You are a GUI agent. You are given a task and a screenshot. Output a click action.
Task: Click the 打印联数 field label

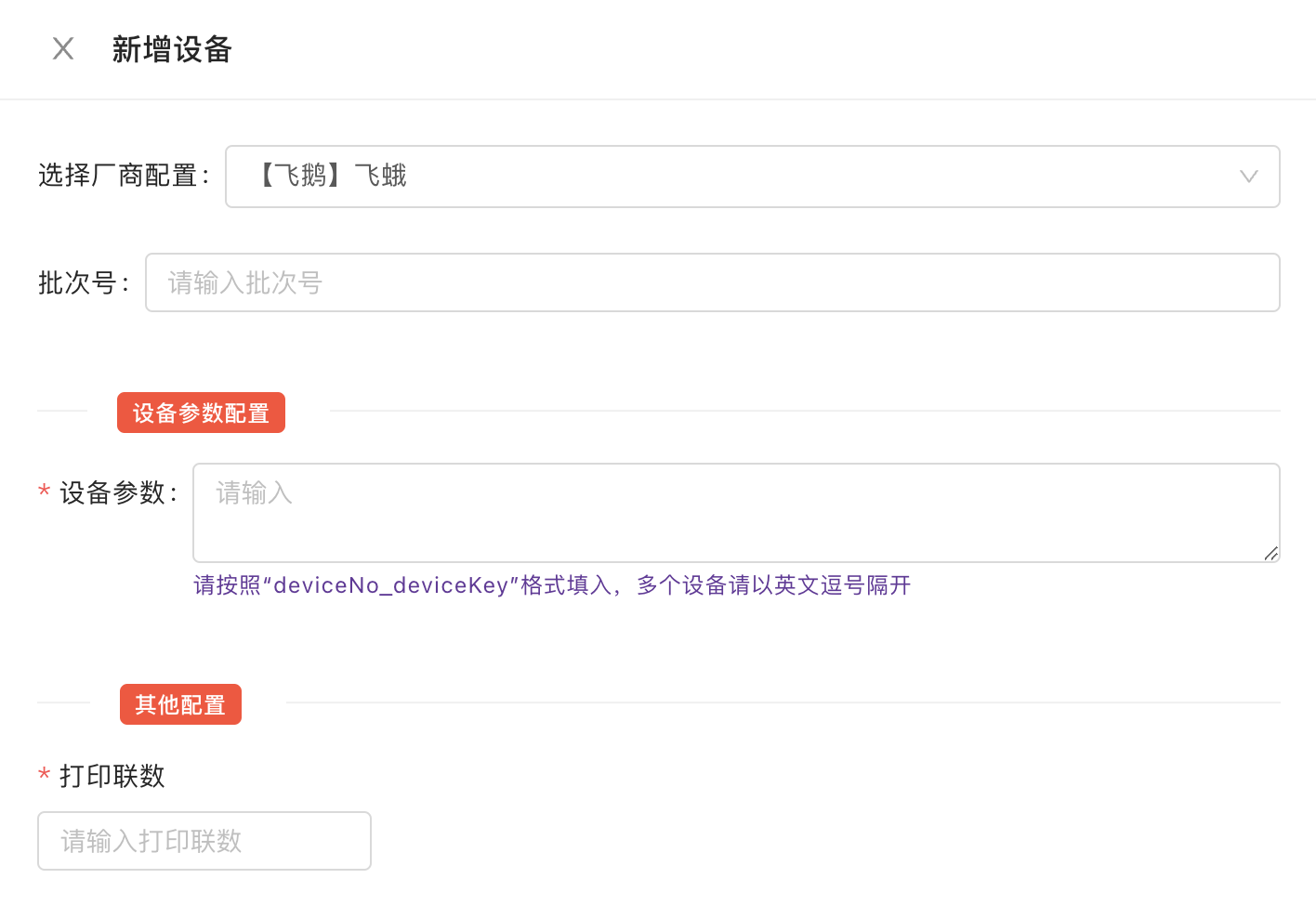112,776
